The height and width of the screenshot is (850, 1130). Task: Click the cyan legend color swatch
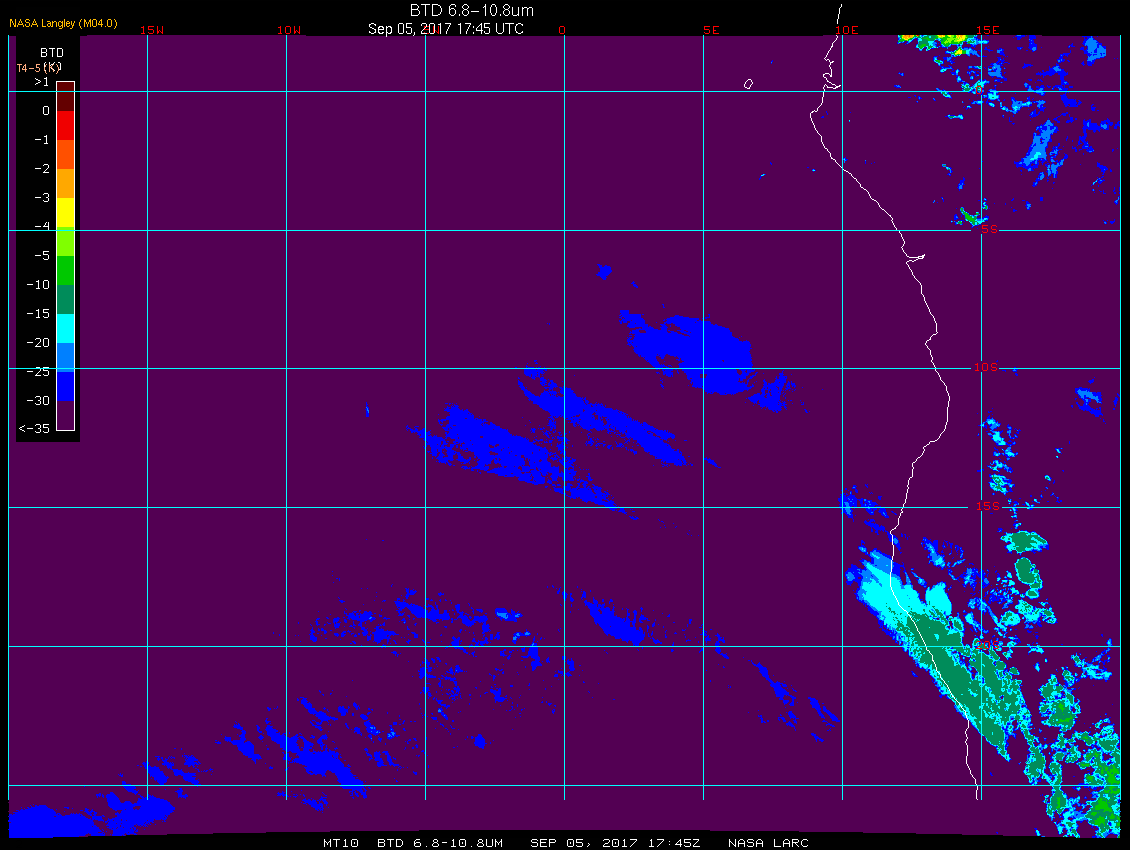coord(66,328)
